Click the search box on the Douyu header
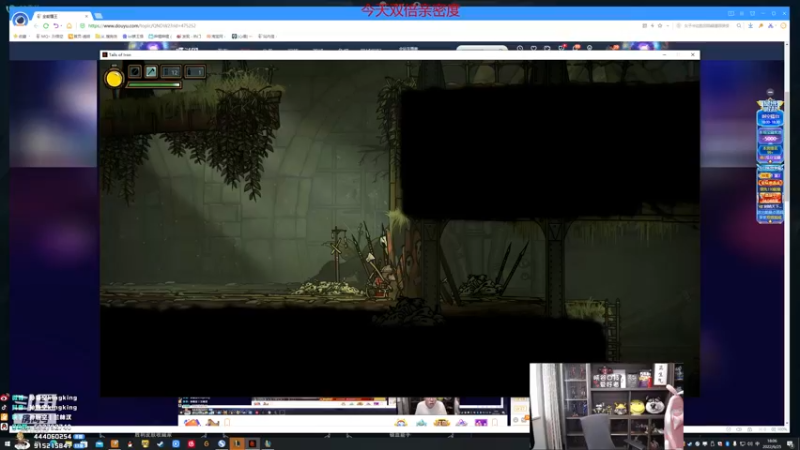This screenshot has height=450, width=800. 482,48
